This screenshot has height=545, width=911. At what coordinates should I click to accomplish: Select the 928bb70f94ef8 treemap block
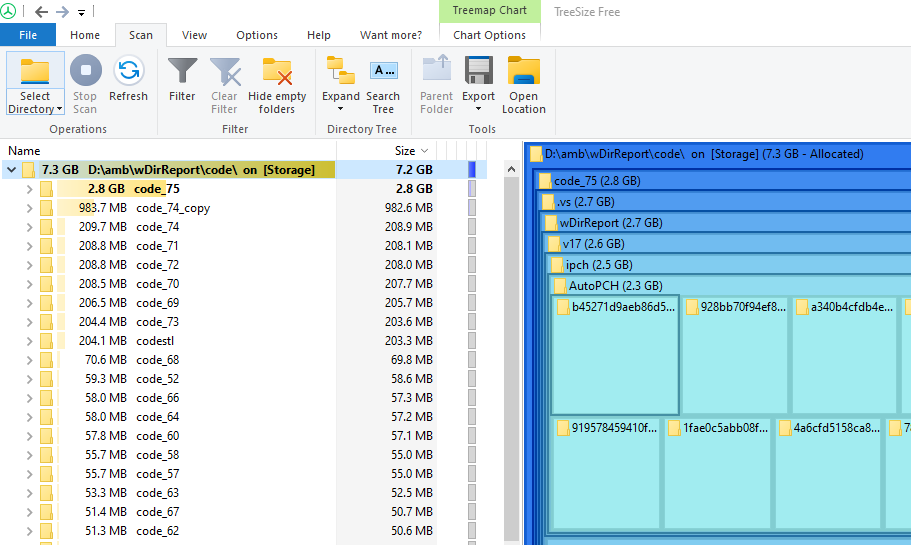tap(735, 356)
